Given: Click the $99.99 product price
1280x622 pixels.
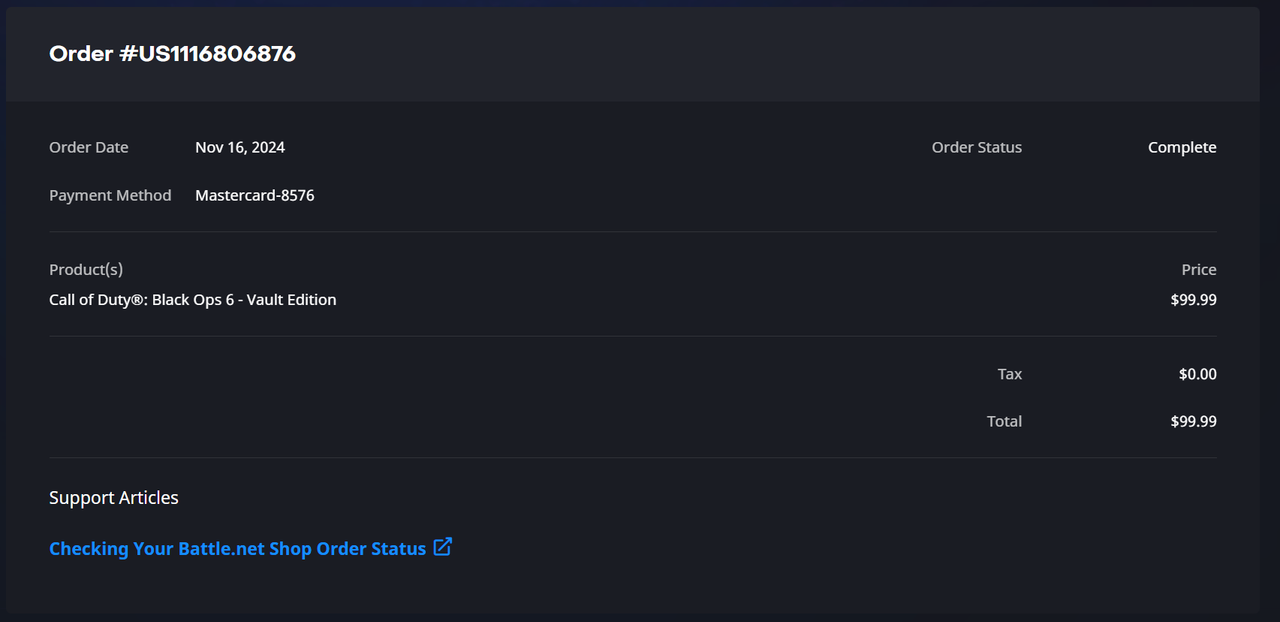Looking at the screenshot, I should (1194, 300).
